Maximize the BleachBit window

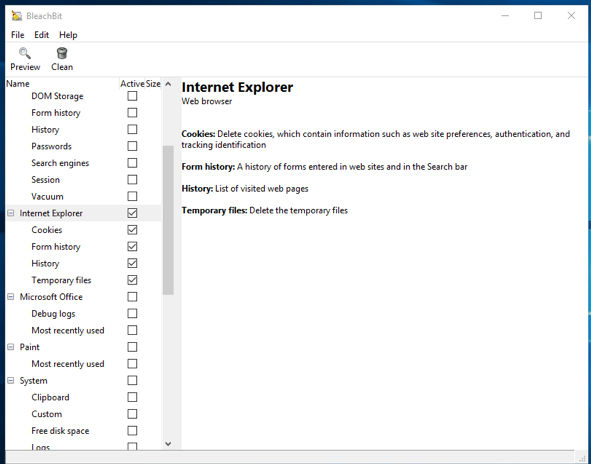(538, 15)
